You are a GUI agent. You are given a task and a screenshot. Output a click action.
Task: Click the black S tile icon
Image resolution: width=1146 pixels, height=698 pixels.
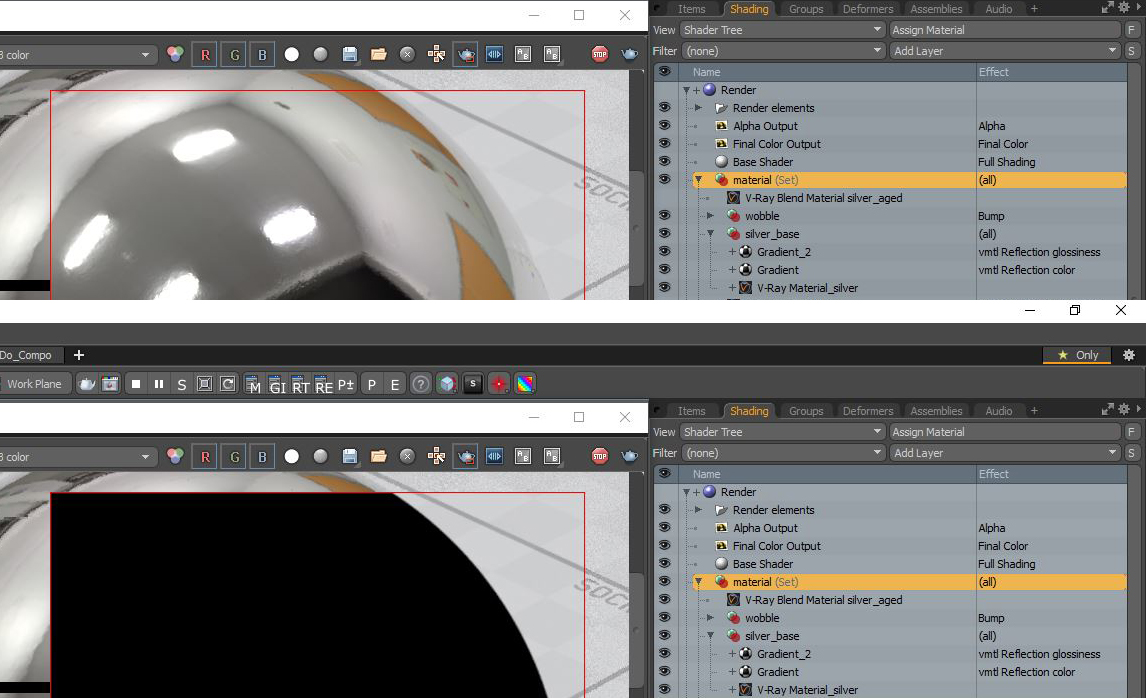click(473, 384)
